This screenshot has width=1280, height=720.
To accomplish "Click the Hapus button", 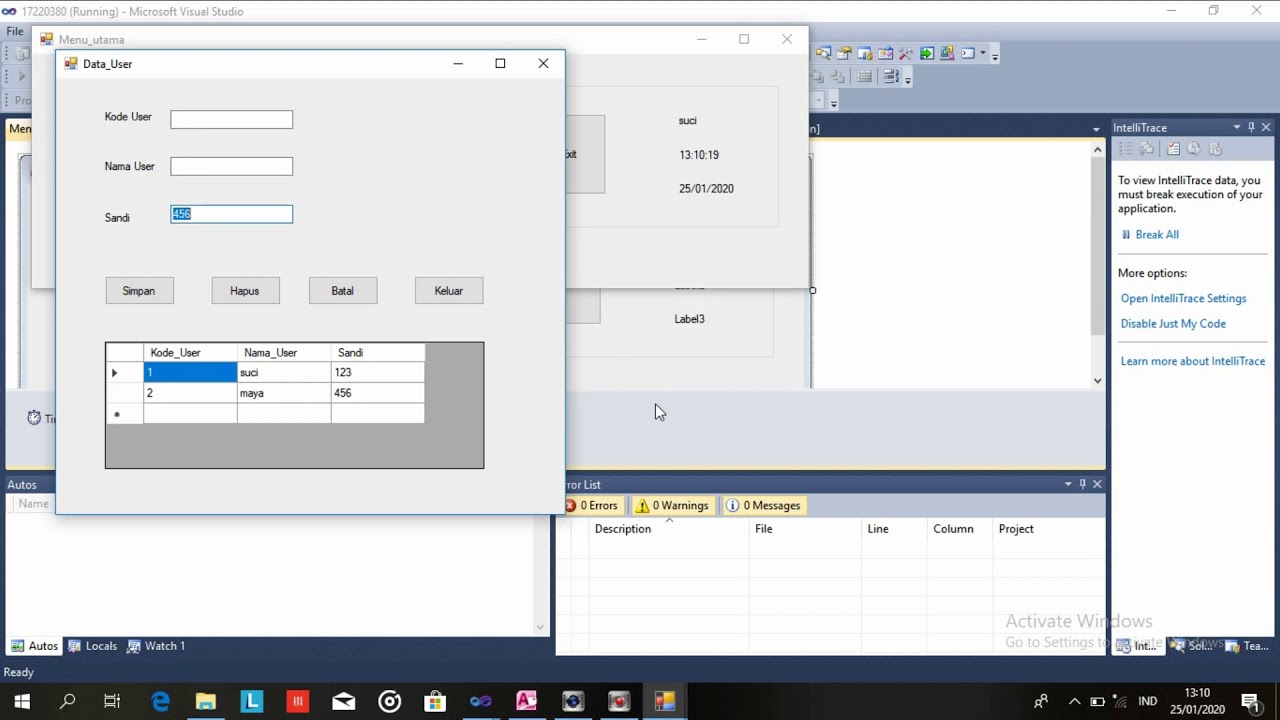I will point(245,291).
